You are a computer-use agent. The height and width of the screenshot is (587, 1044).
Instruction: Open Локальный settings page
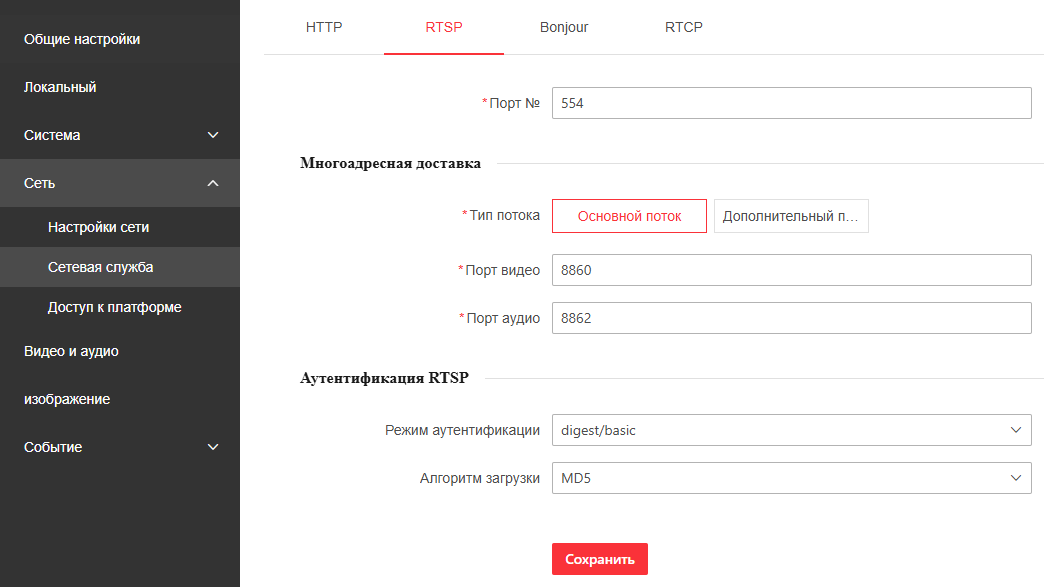(x=60, y=87)
